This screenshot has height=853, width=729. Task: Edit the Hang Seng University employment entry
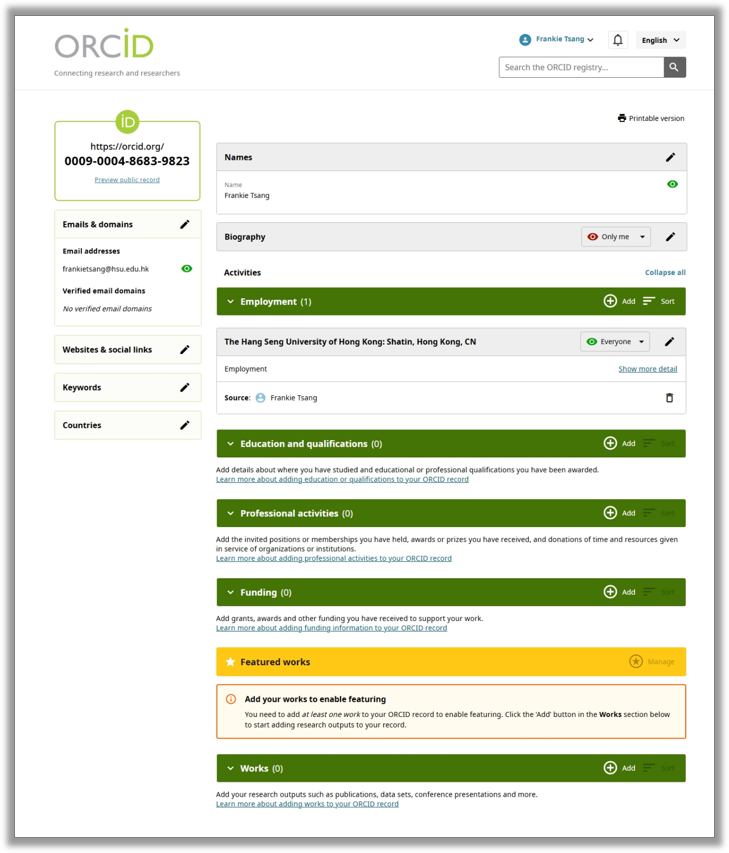pos(670,342)
